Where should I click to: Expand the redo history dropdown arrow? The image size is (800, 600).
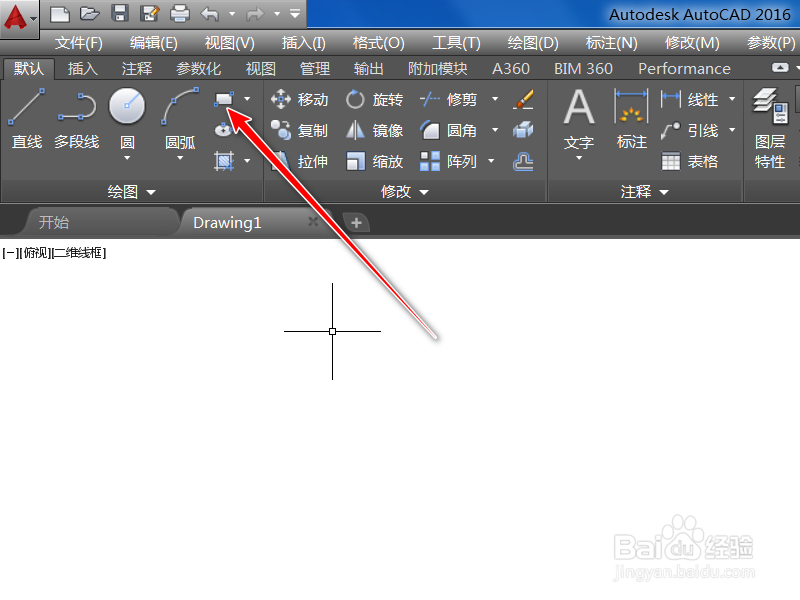click(x=277, y=14)
